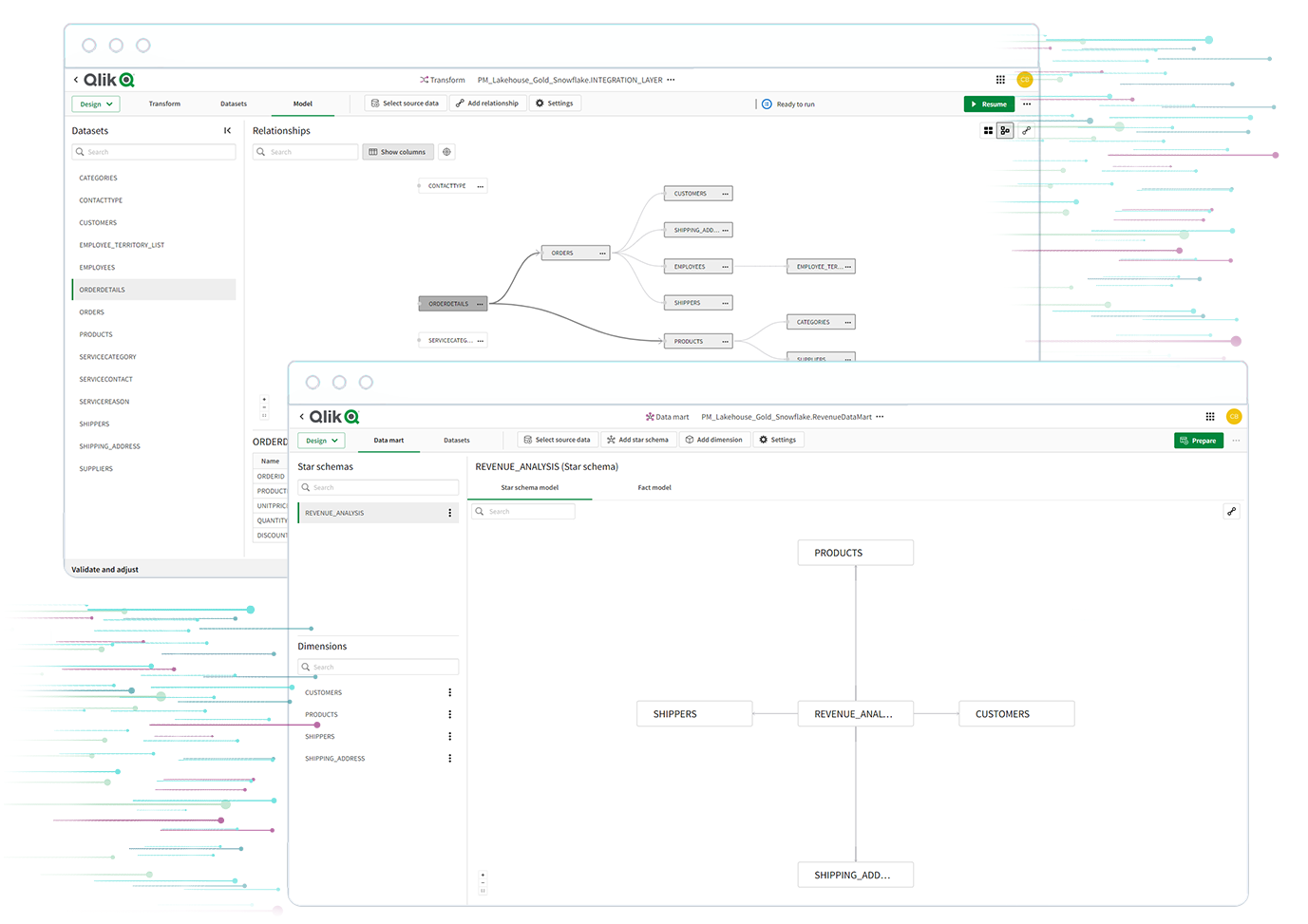
Task: Open CUSTOMERS dimension kebab menu
Action: pos(450,693)
